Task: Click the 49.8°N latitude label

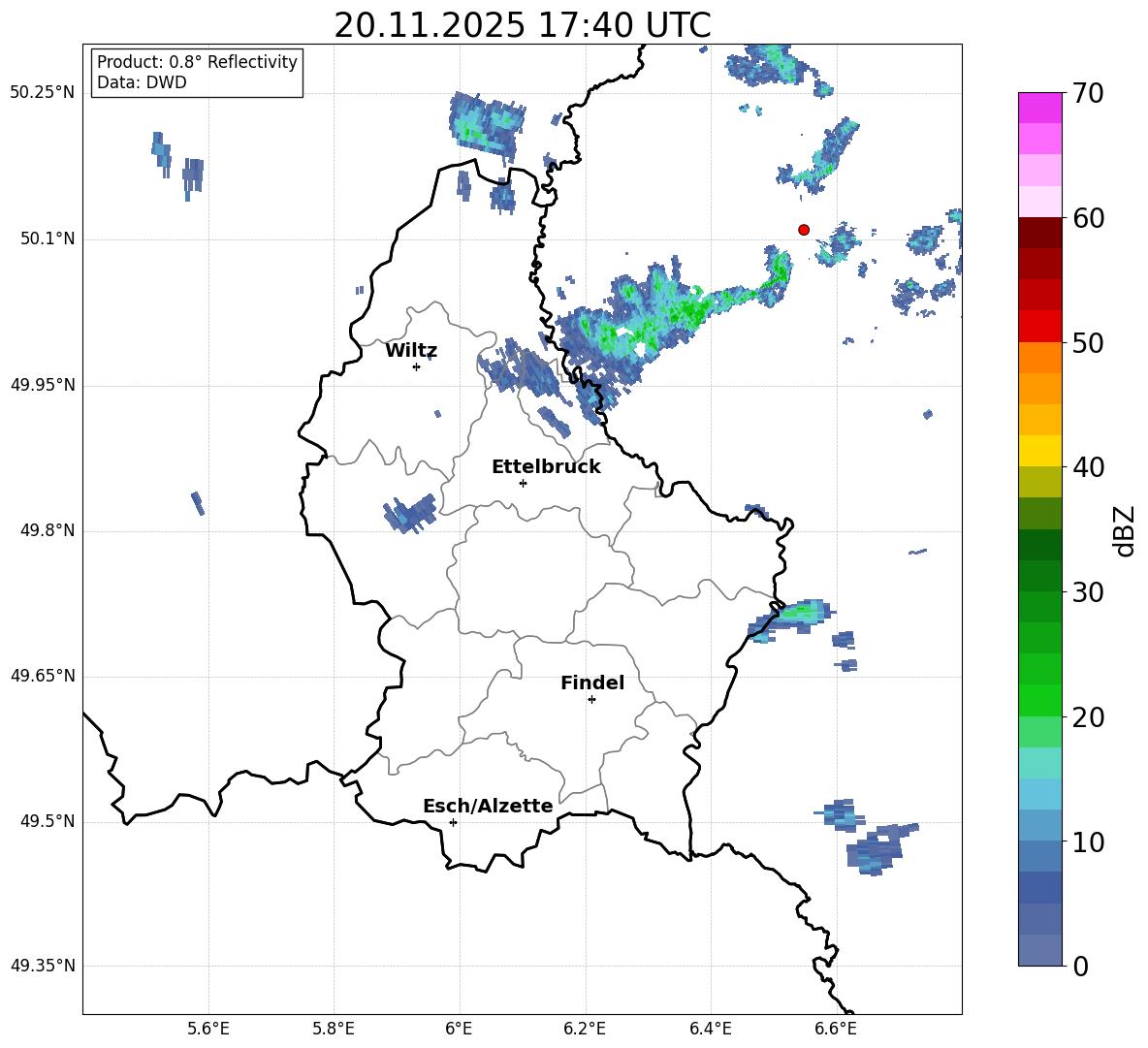Action: [48, 530]
